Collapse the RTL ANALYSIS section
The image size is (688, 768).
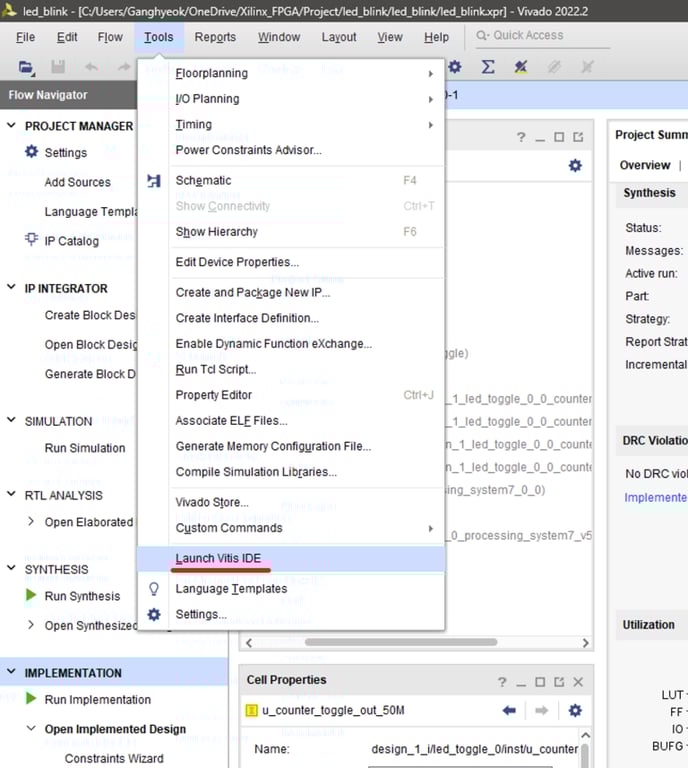[x=11, y=494]
